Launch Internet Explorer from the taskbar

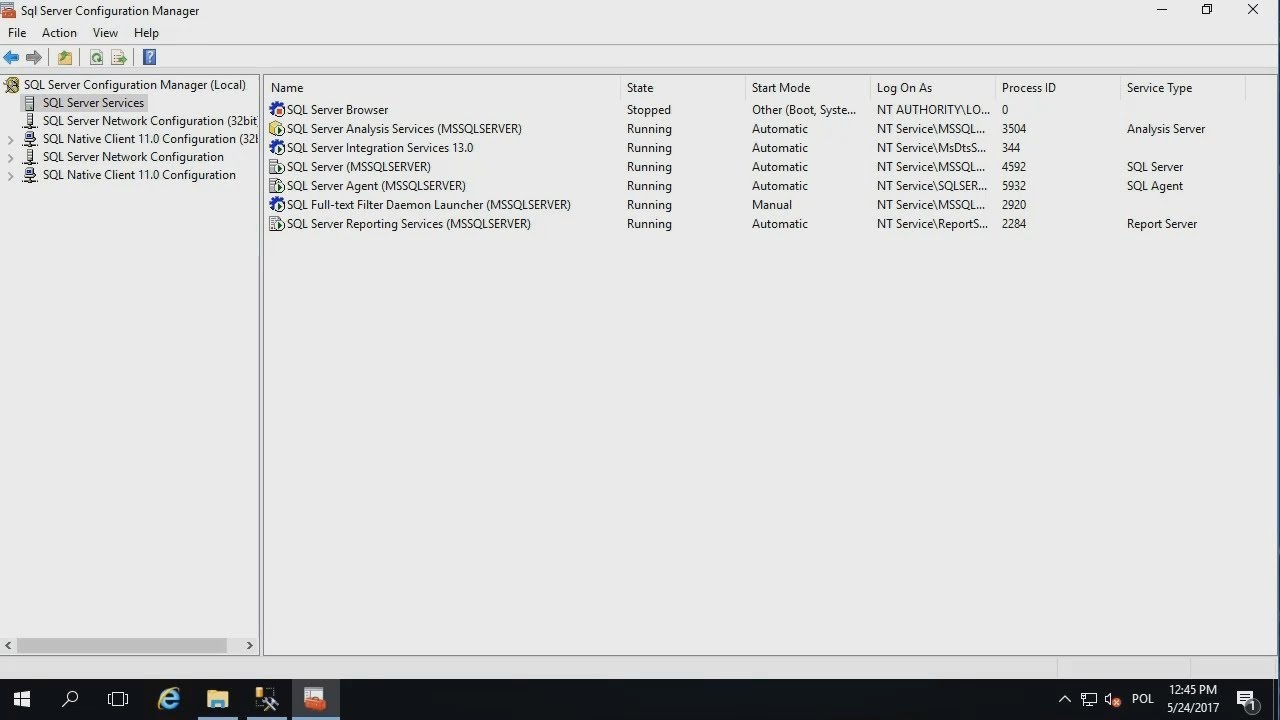(169, 699)
